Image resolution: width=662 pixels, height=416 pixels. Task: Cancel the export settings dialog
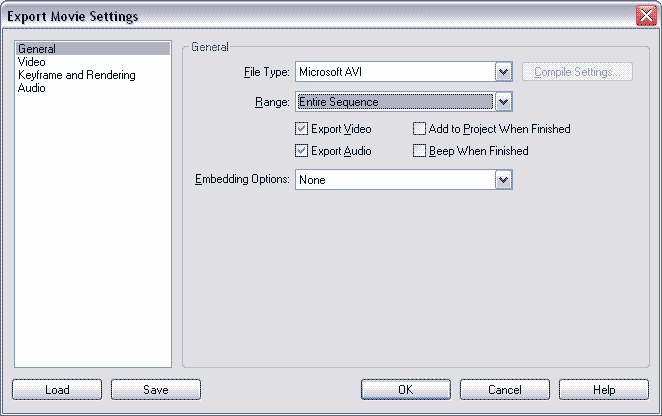[505, 389]
